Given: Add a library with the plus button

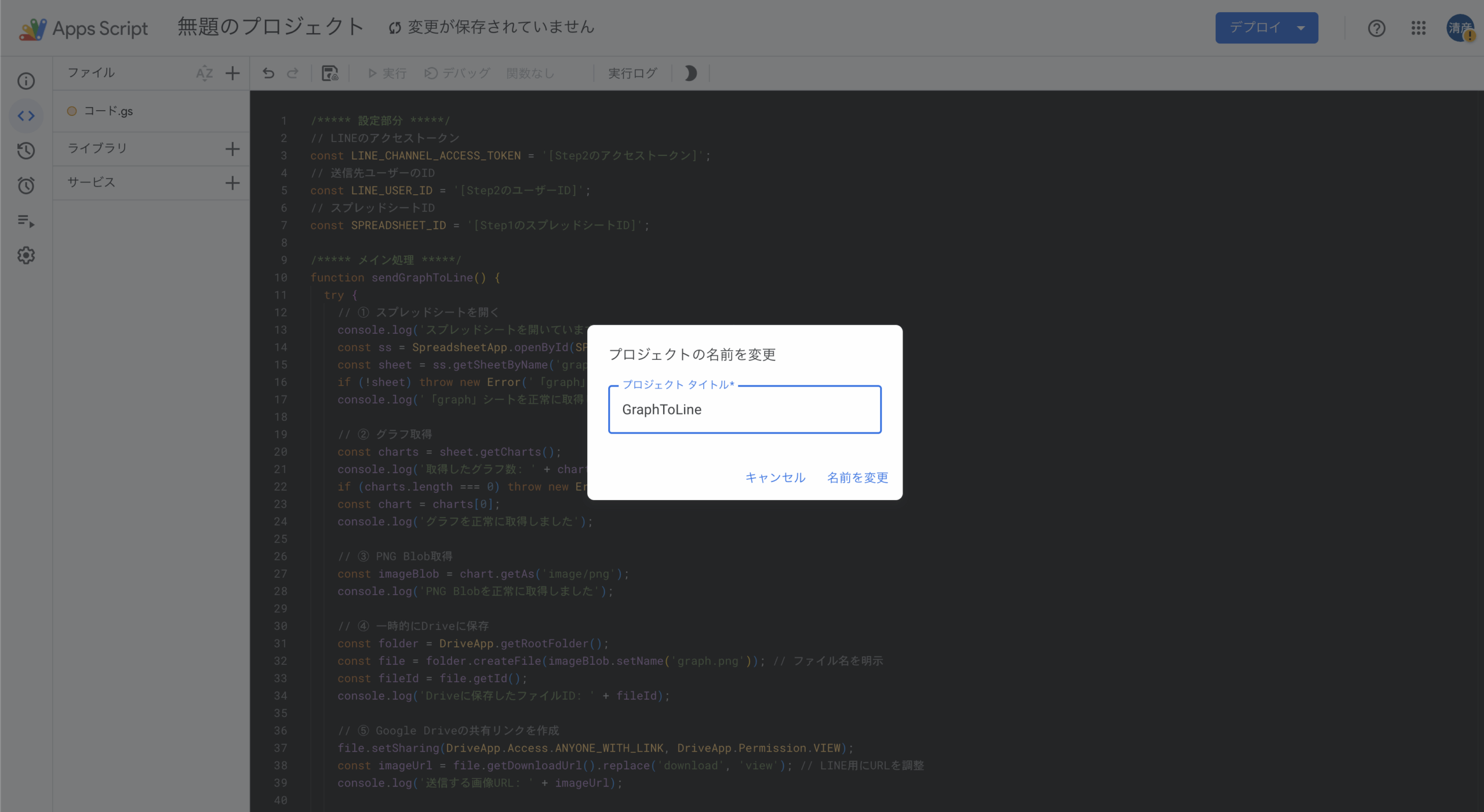Looking at the screenshot, I should (232, 149).
